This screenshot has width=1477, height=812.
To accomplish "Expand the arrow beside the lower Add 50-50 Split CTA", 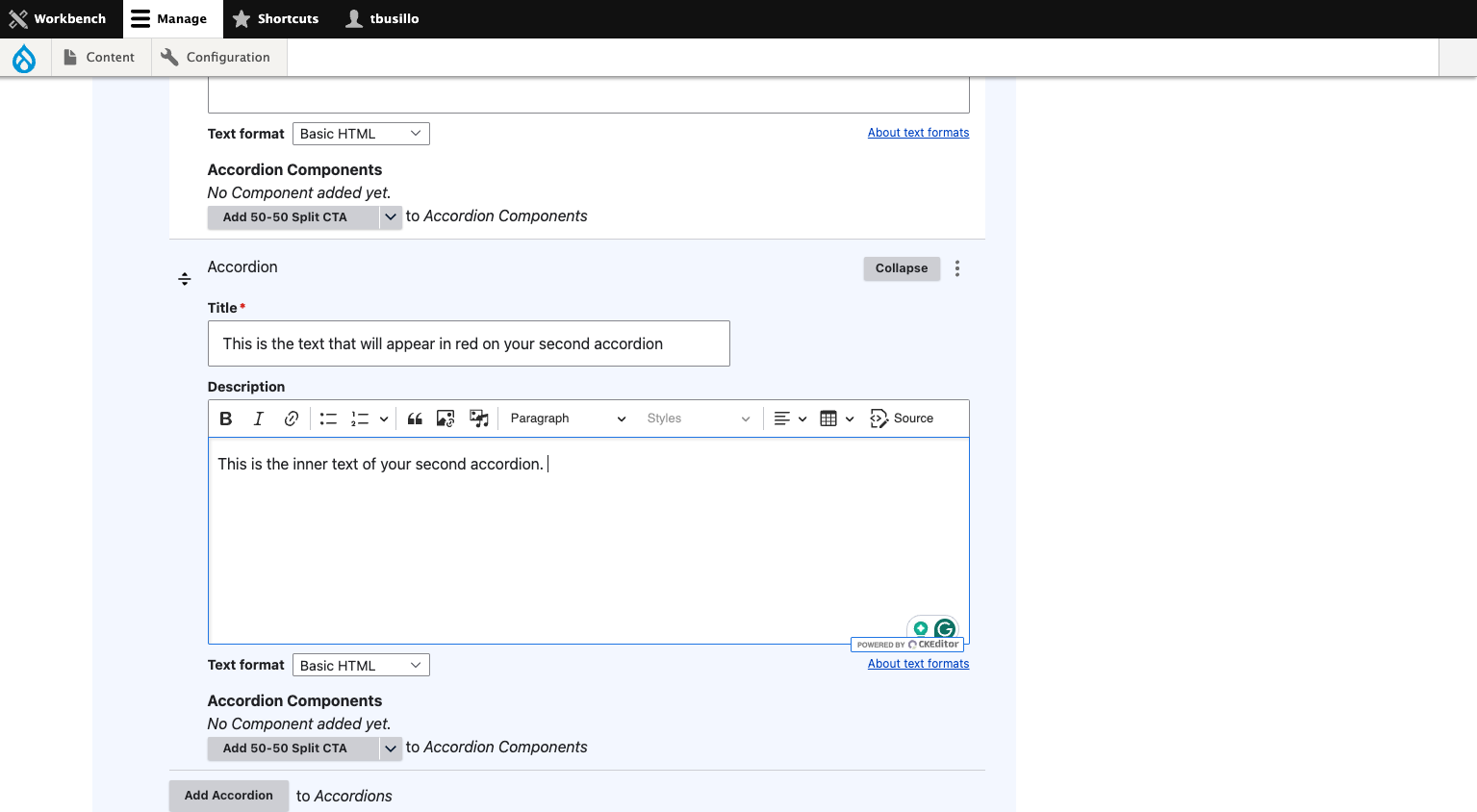I will tap(391, 749).
